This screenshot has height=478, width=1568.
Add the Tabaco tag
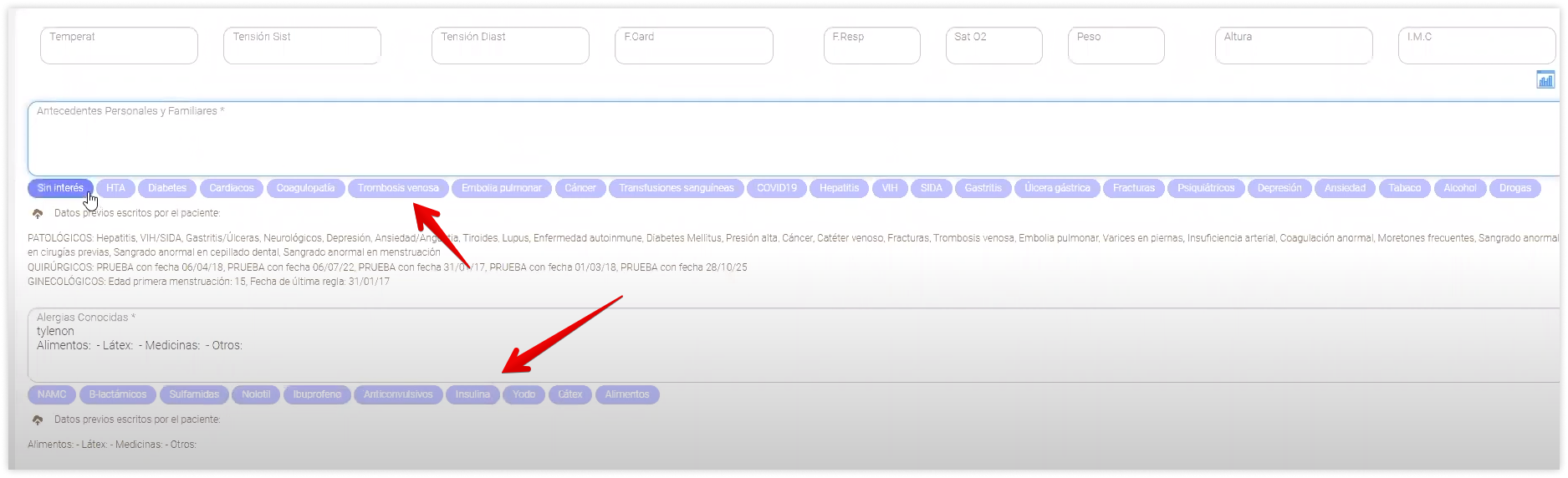(1405, 188)
